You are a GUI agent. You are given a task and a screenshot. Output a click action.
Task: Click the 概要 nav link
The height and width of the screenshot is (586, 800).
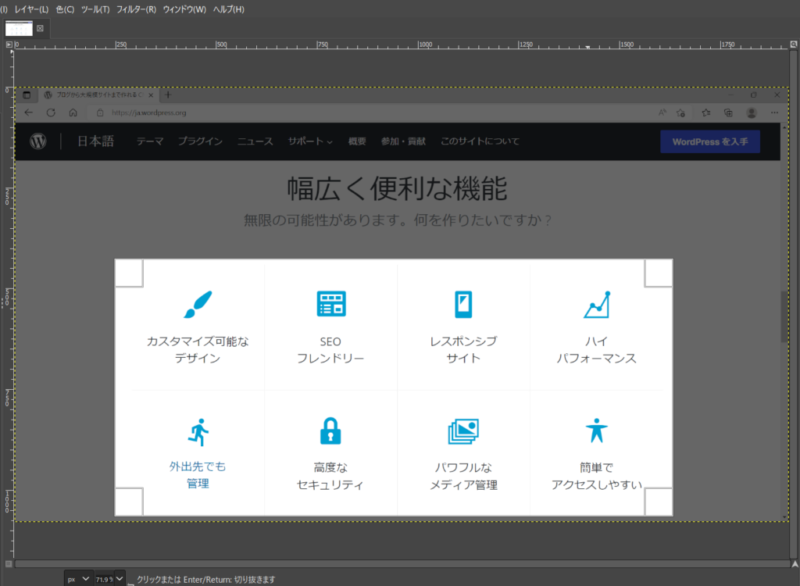click(357, 141)
